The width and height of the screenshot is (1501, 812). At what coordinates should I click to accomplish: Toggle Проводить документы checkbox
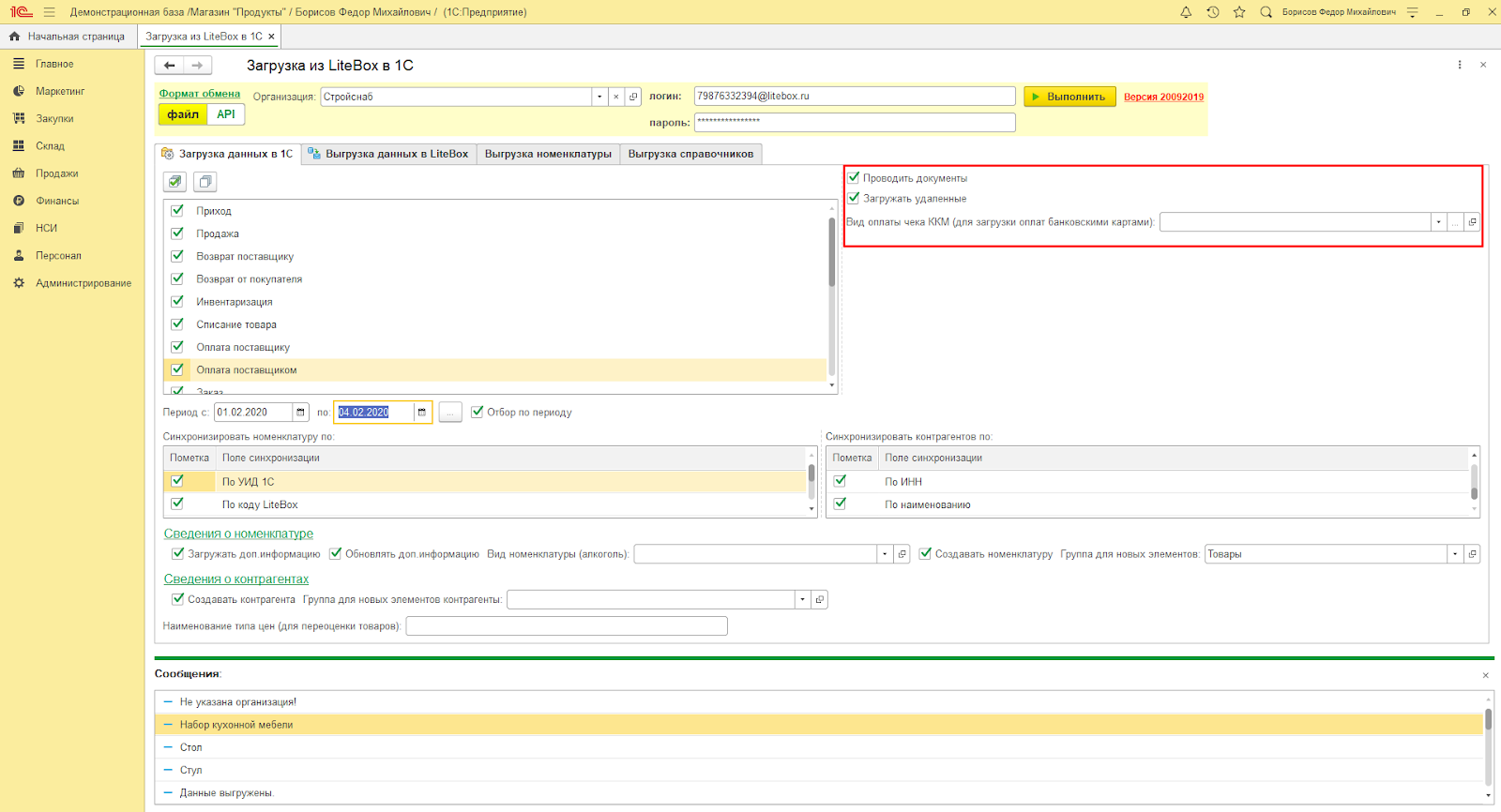click(x=854, y=177)
